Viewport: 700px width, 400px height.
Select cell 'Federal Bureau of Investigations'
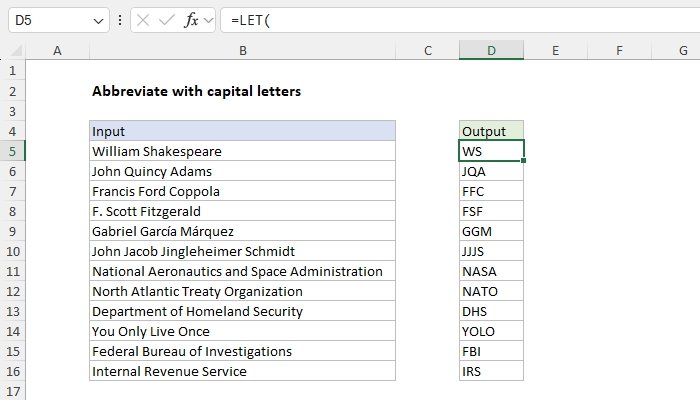pyautogui.click(x=242, y=351)
